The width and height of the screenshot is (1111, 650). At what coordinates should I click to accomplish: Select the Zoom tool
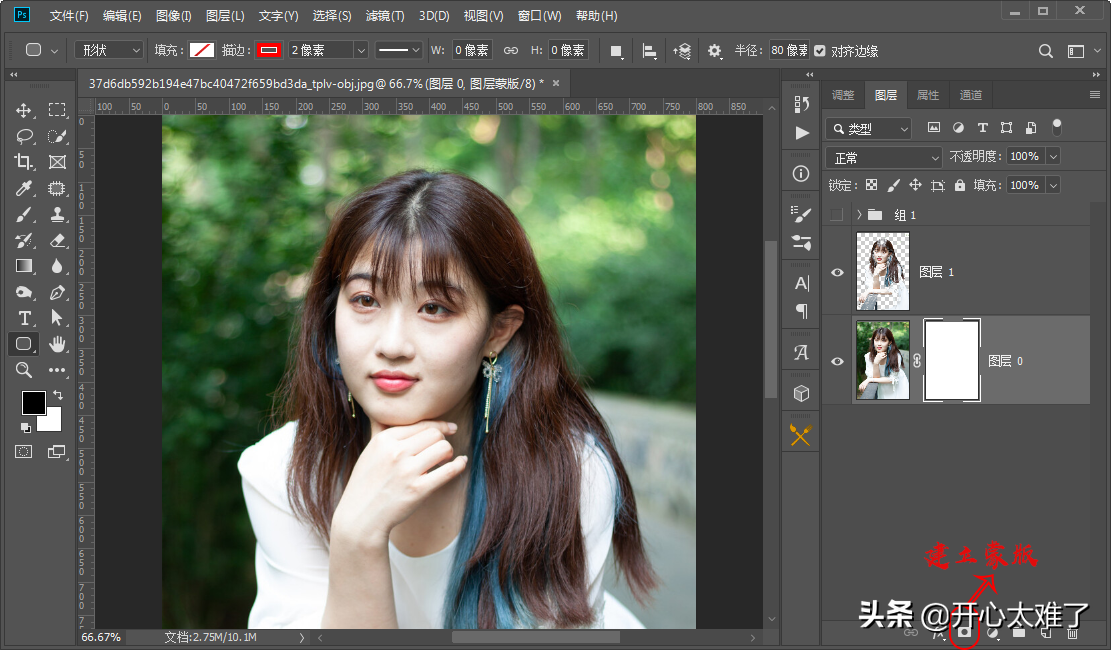click(x=24, y=370)
